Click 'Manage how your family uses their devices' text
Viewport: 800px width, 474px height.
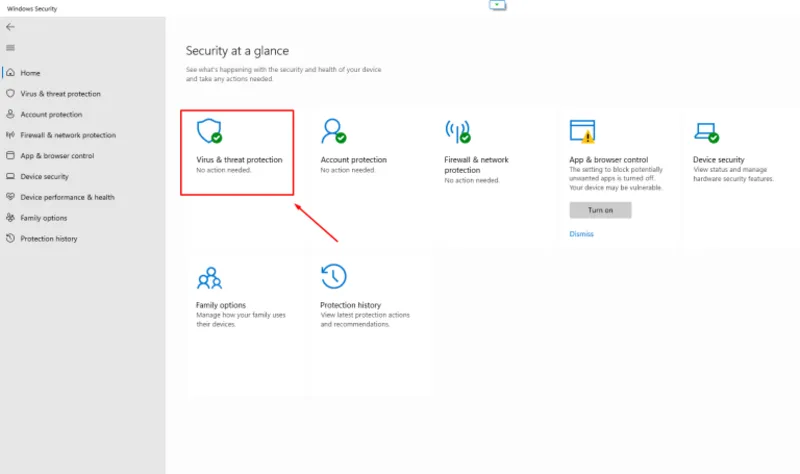[x=241, y=319]
